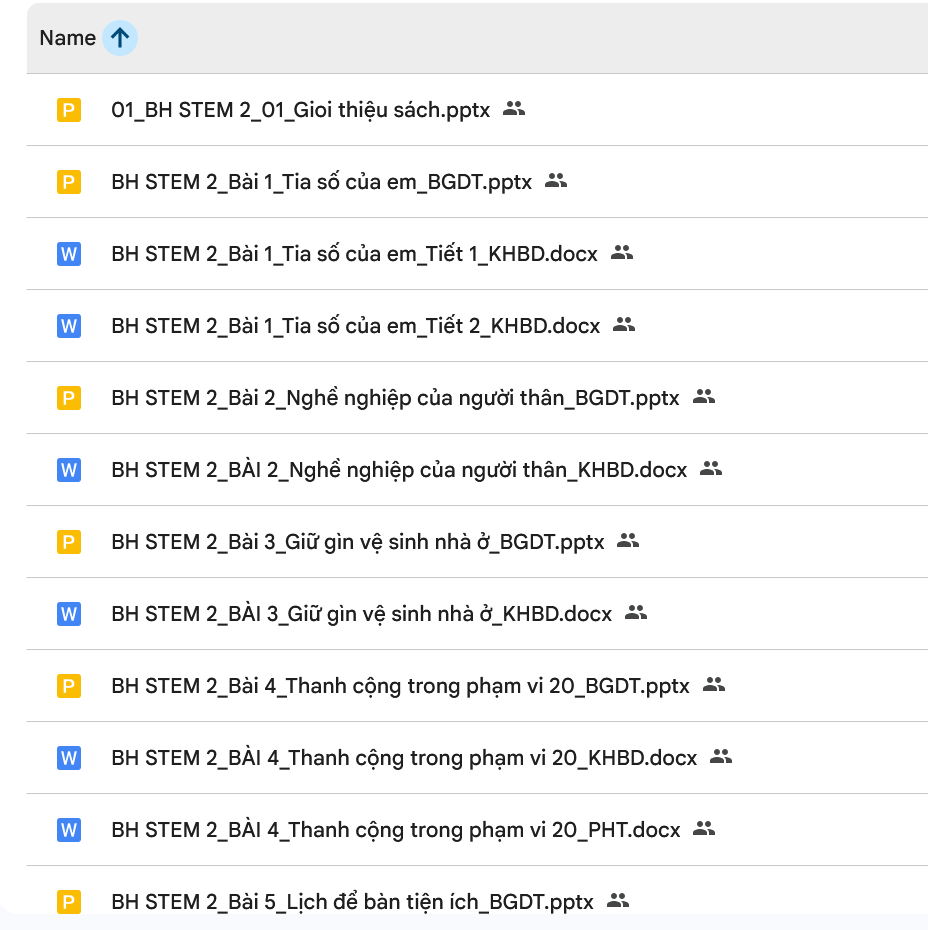Viewport: 928px width, 930px height.
Task: Click PowerPoint icon for Gioi thiệu sách file
Action: pos(68,110)
